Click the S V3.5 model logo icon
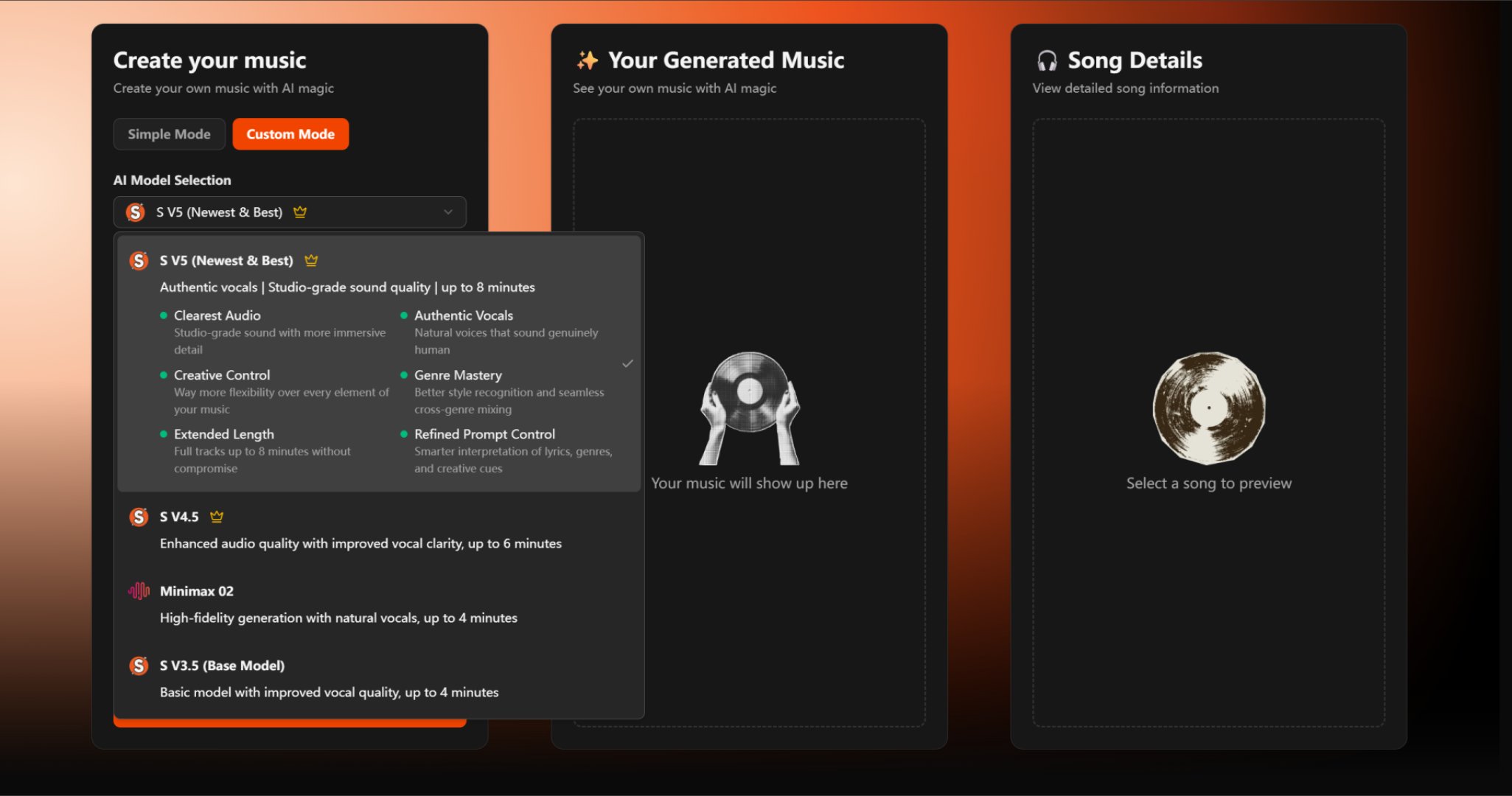 click(139, 666)
